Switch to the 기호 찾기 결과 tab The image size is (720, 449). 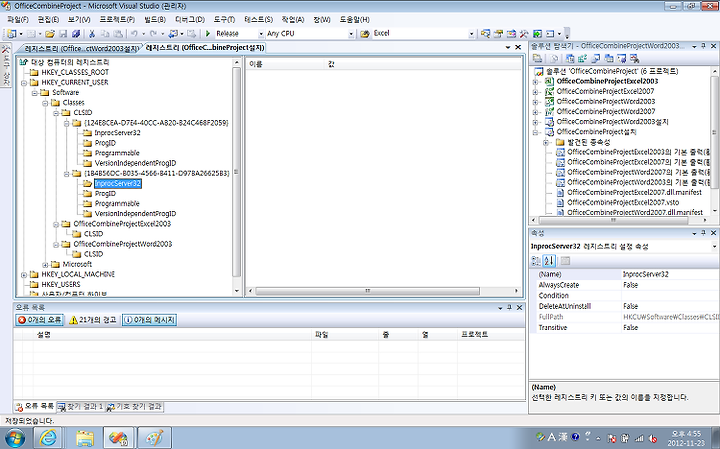(x=135, y=407)
